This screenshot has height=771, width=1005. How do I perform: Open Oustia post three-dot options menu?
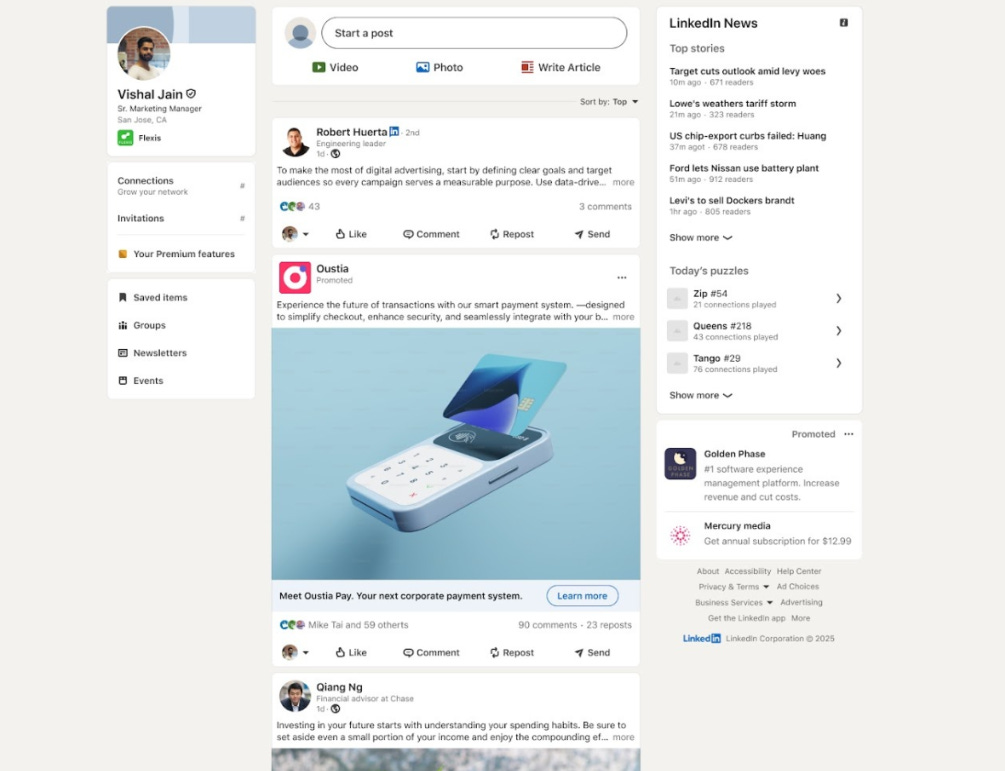point(622,278)
